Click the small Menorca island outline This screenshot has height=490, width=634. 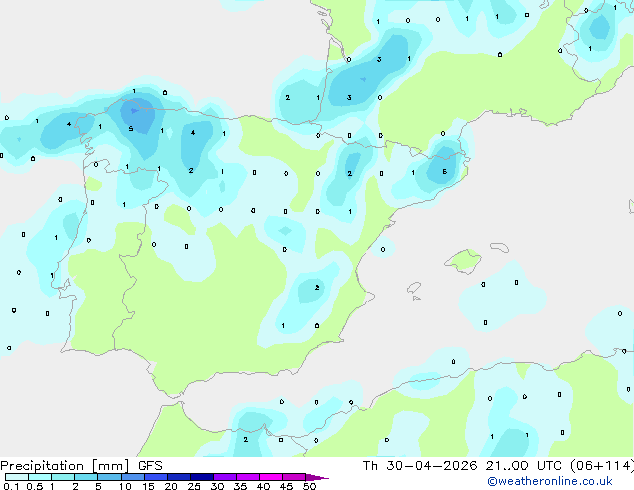tap(499, 247)
